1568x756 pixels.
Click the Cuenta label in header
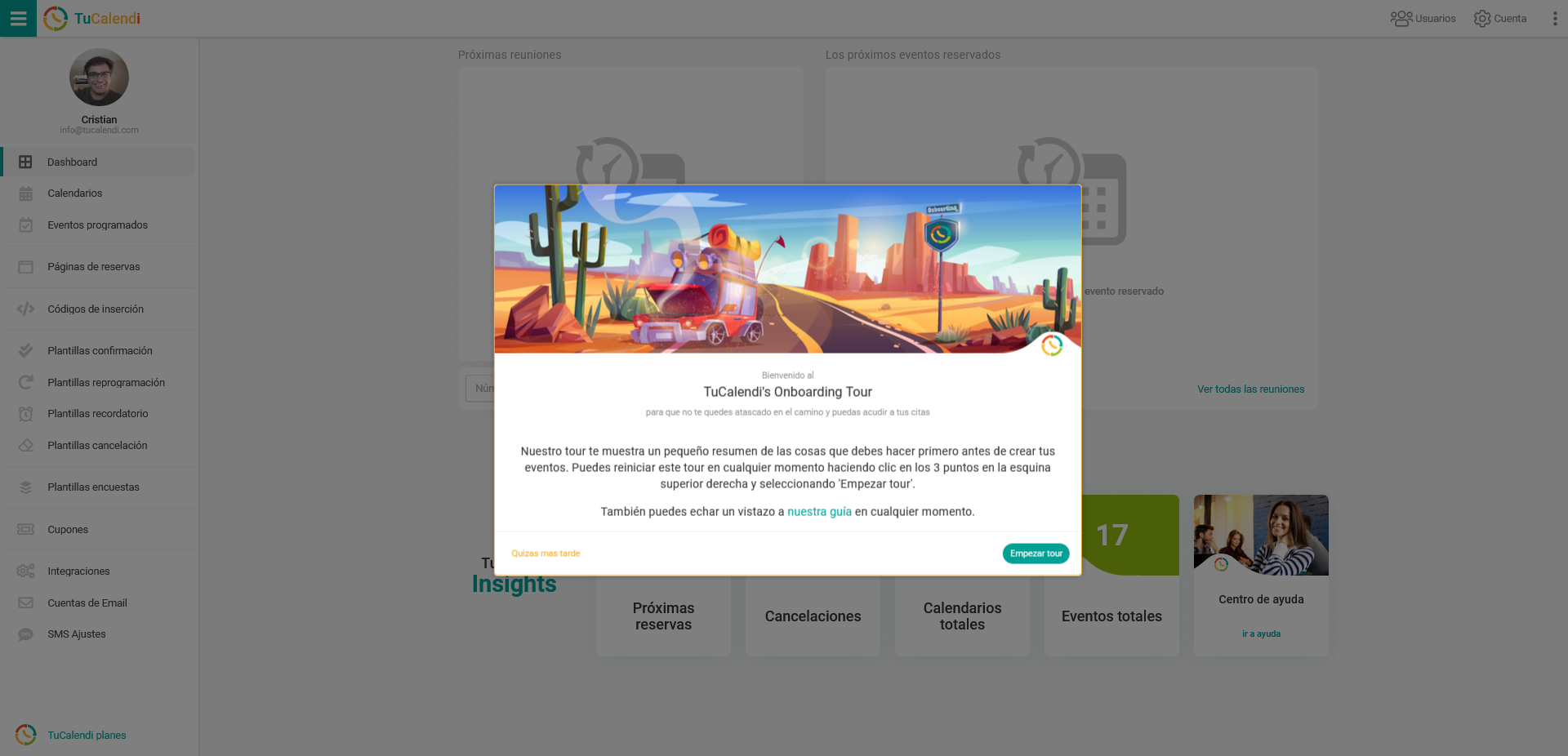pyautogui.click(x=1510, y=19)
